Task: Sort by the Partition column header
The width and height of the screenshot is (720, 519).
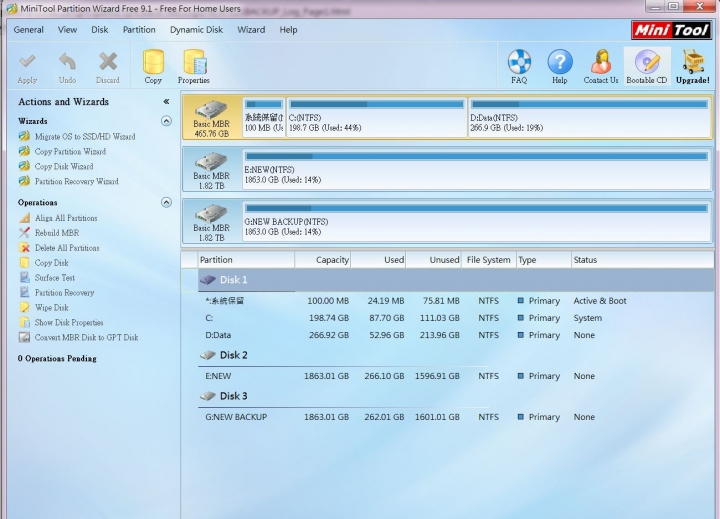Action: (246, 260)
